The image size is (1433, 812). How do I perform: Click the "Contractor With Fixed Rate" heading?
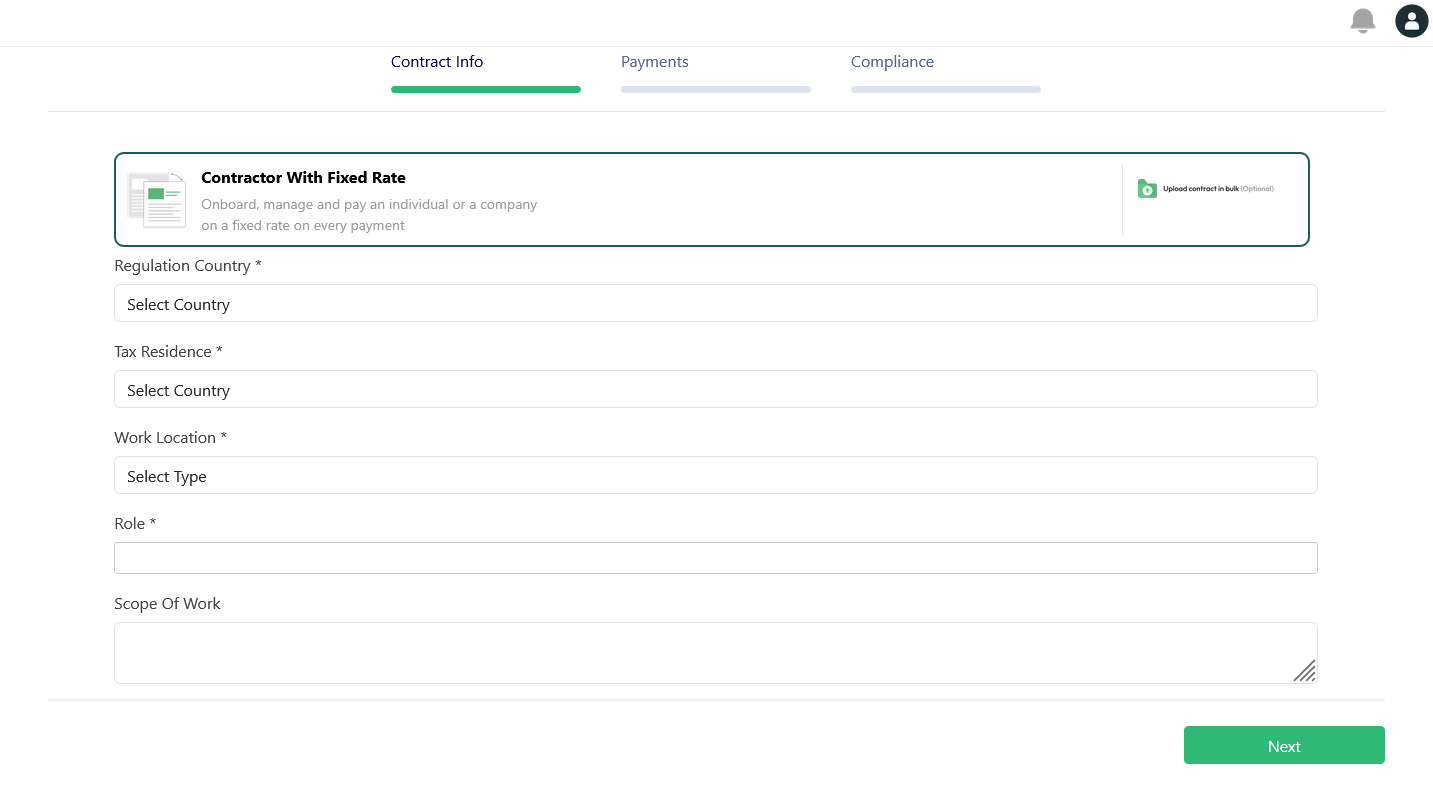pos(303,178)
